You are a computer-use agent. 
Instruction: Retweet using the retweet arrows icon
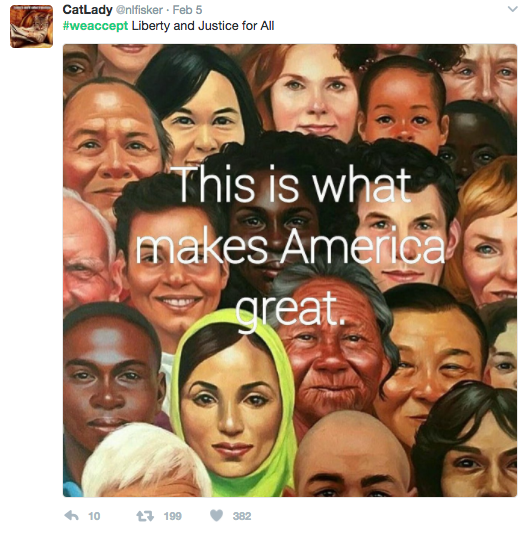[145, 516]
